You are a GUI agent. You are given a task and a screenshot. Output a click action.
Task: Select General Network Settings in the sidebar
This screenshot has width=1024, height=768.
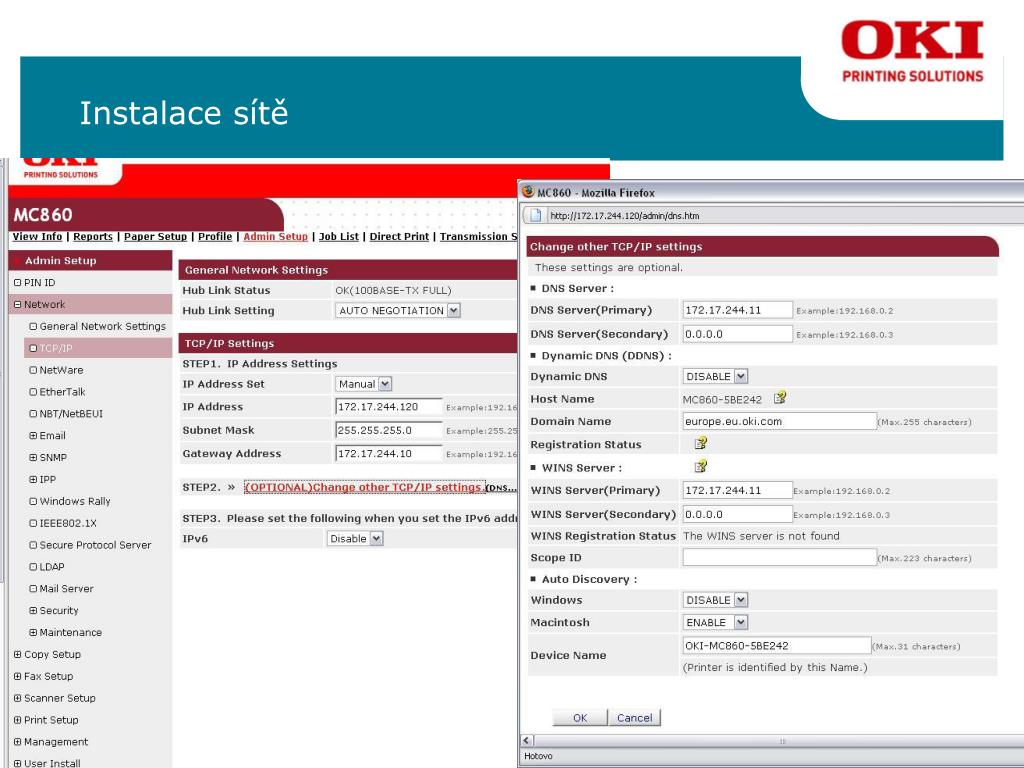click(103, 327)
